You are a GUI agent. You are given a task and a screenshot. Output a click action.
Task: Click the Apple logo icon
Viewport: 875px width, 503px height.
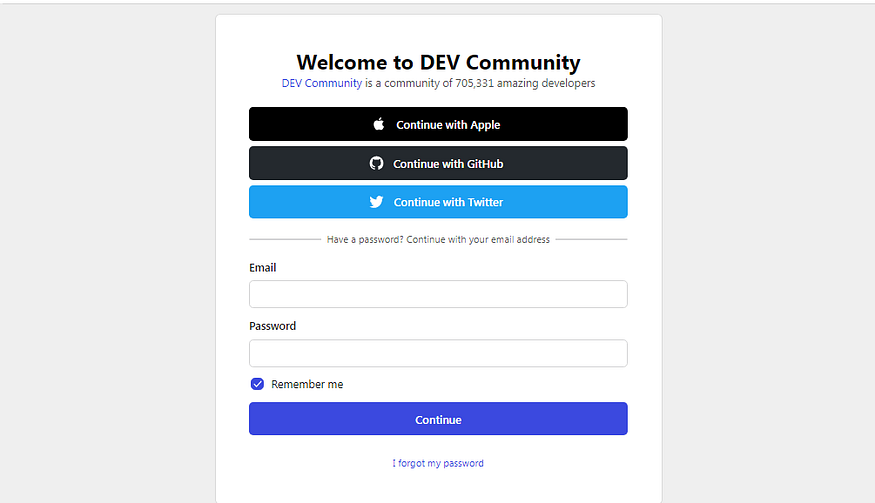(378, 124)
